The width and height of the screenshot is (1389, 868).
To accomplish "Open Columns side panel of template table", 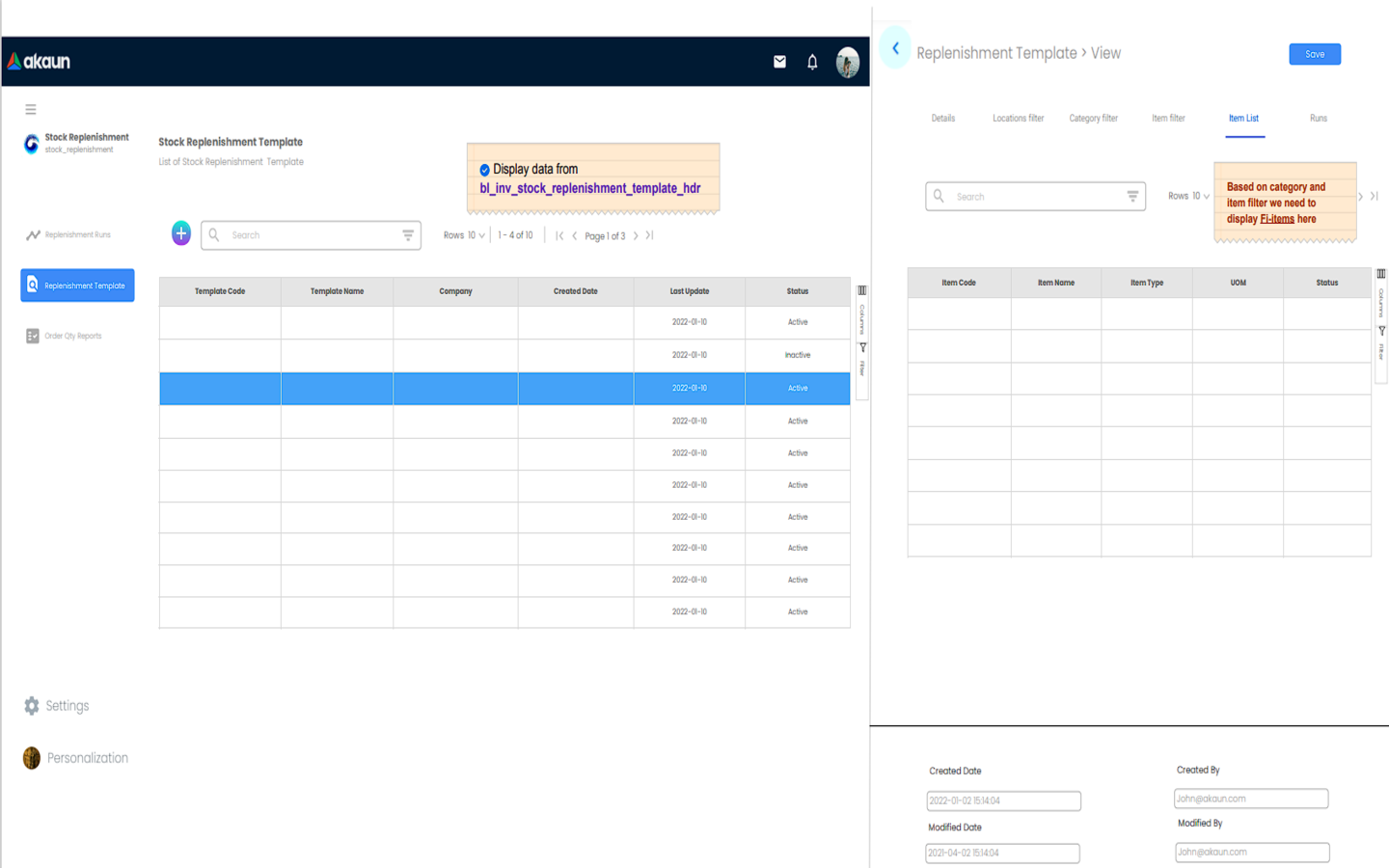I will [x=862, y=307].
